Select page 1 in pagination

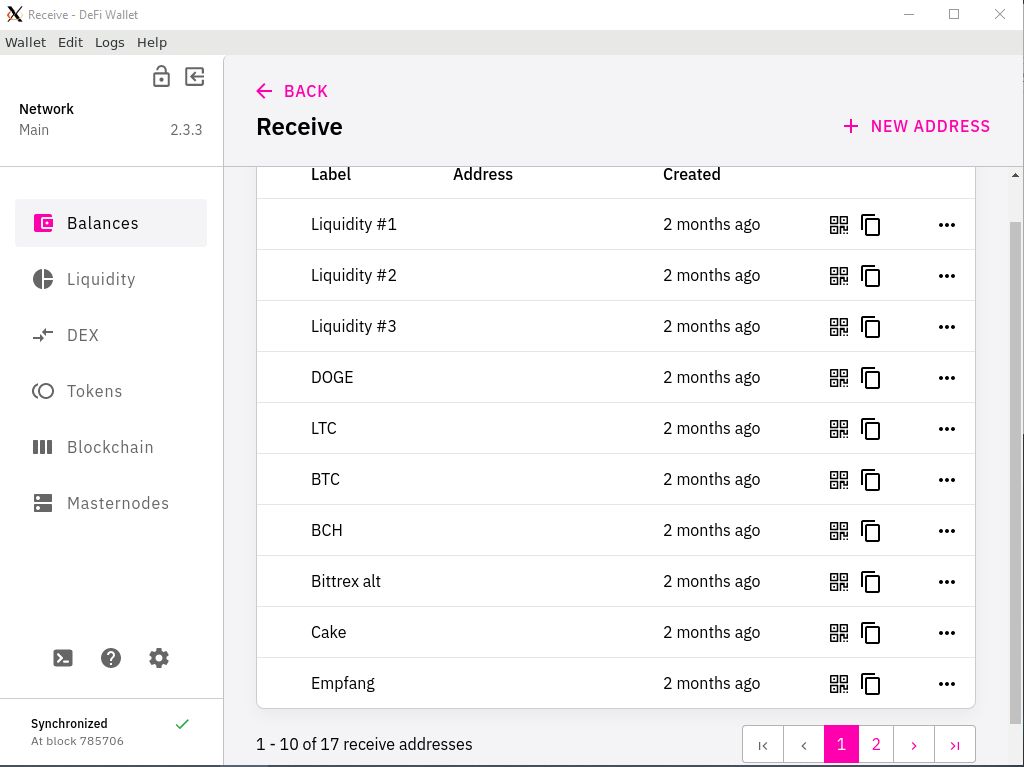(841, 744)
